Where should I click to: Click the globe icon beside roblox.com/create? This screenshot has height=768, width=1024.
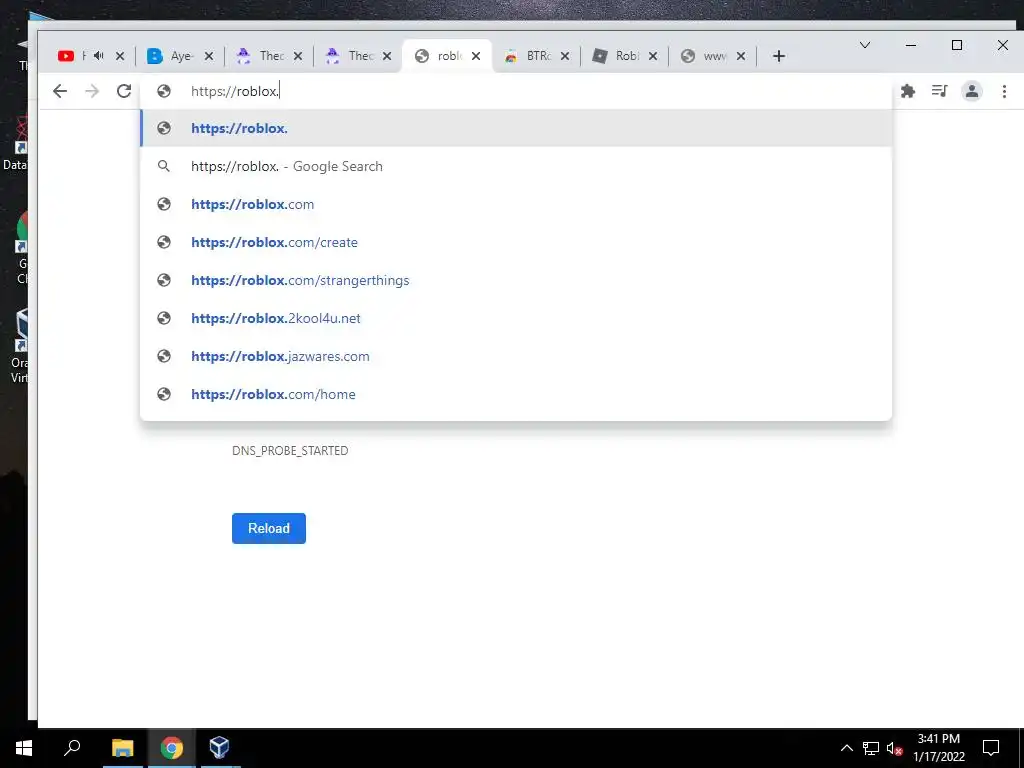click(164, 242)
